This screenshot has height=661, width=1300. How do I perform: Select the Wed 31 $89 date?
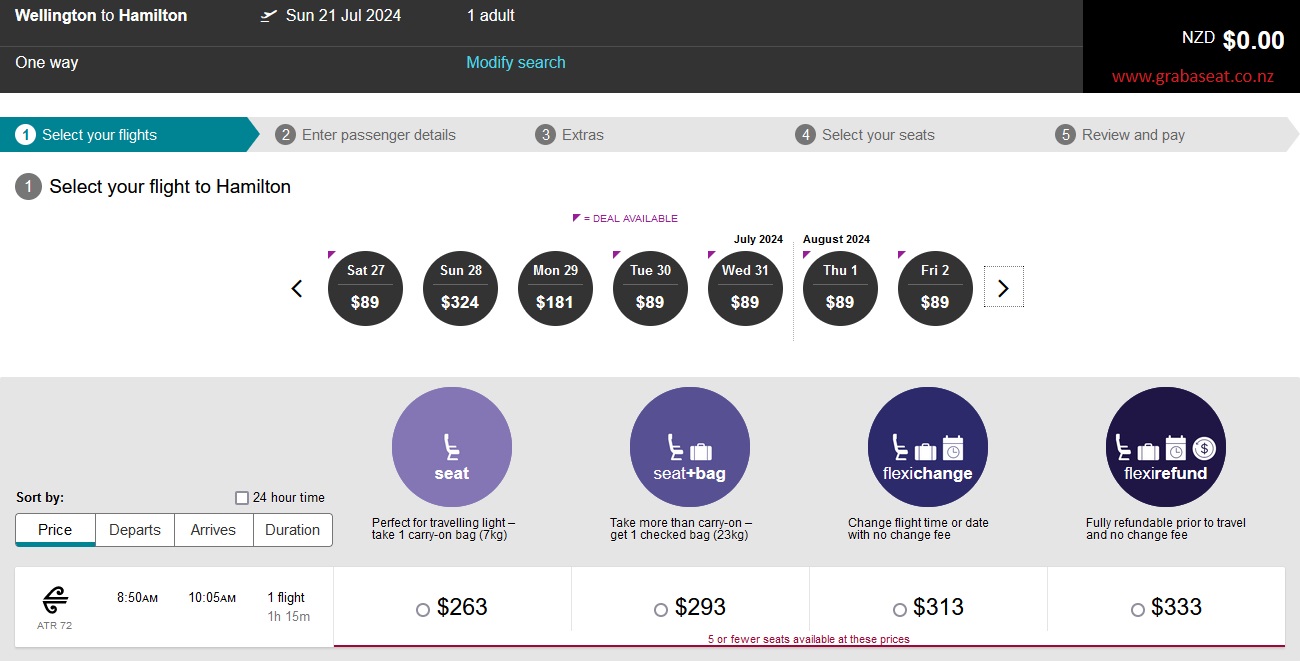tap(745, 288)
